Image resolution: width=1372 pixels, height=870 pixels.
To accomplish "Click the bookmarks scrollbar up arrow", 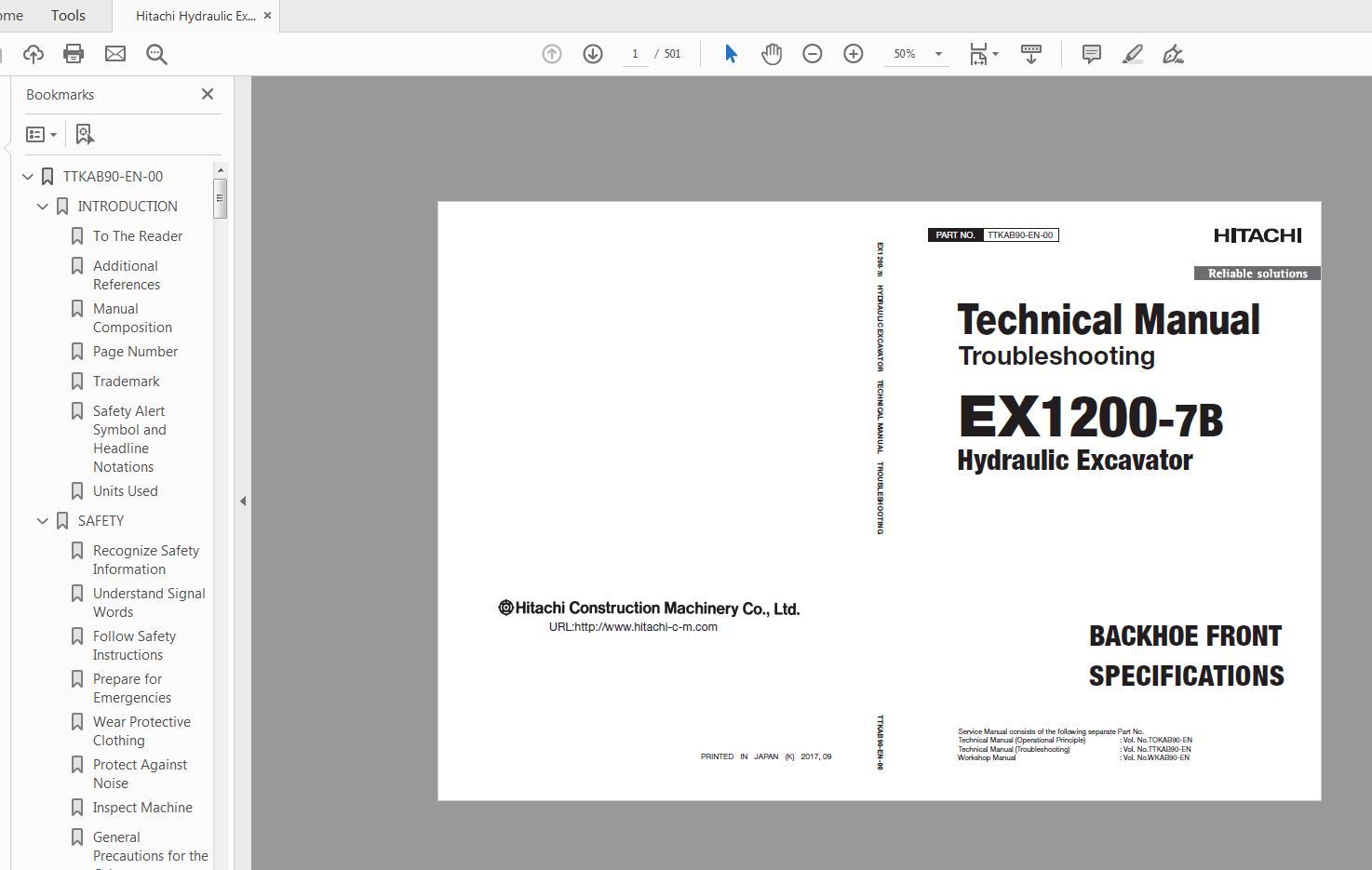I will [221, 169].
